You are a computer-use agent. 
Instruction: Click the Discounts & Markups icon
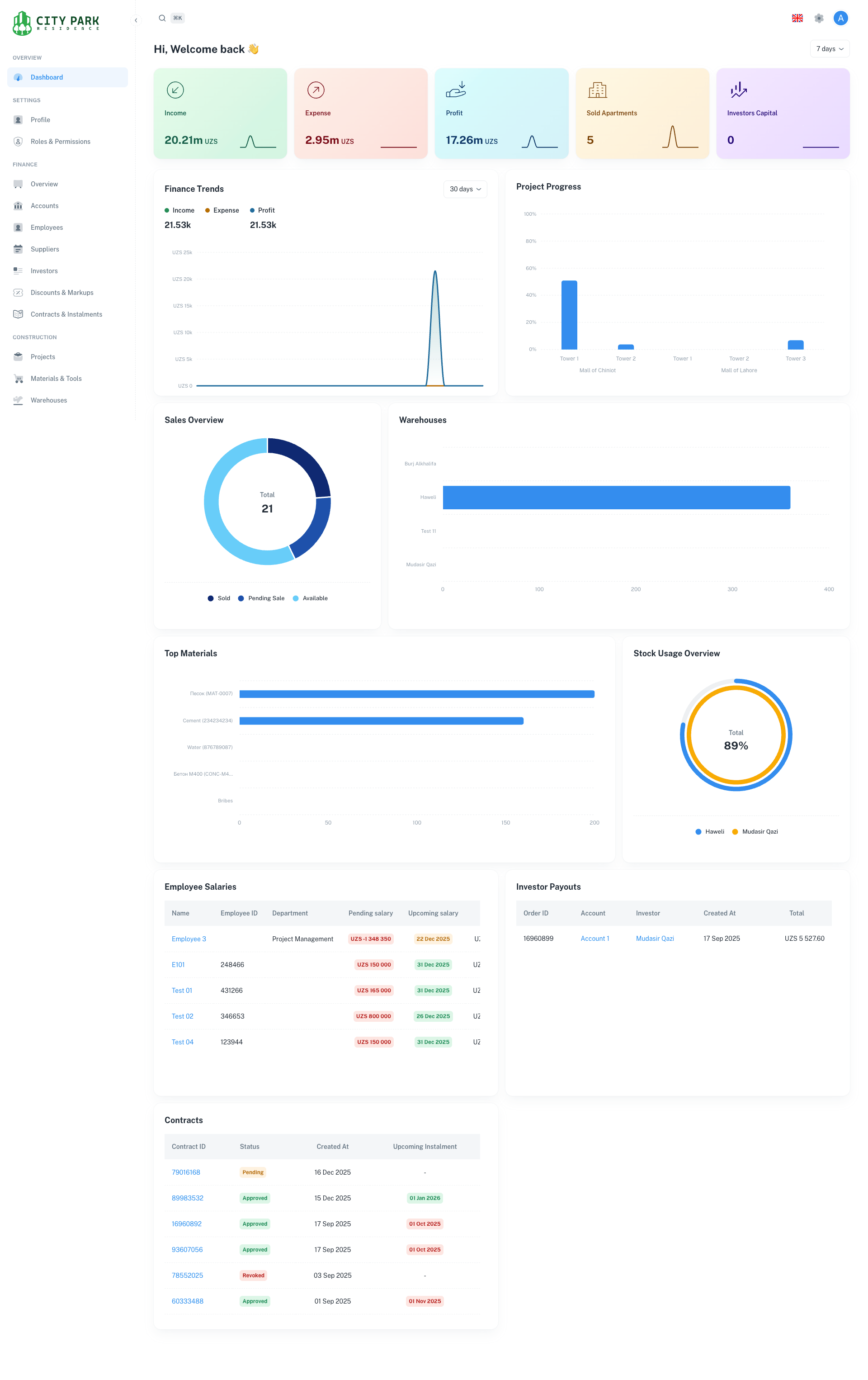click(19, 293)
